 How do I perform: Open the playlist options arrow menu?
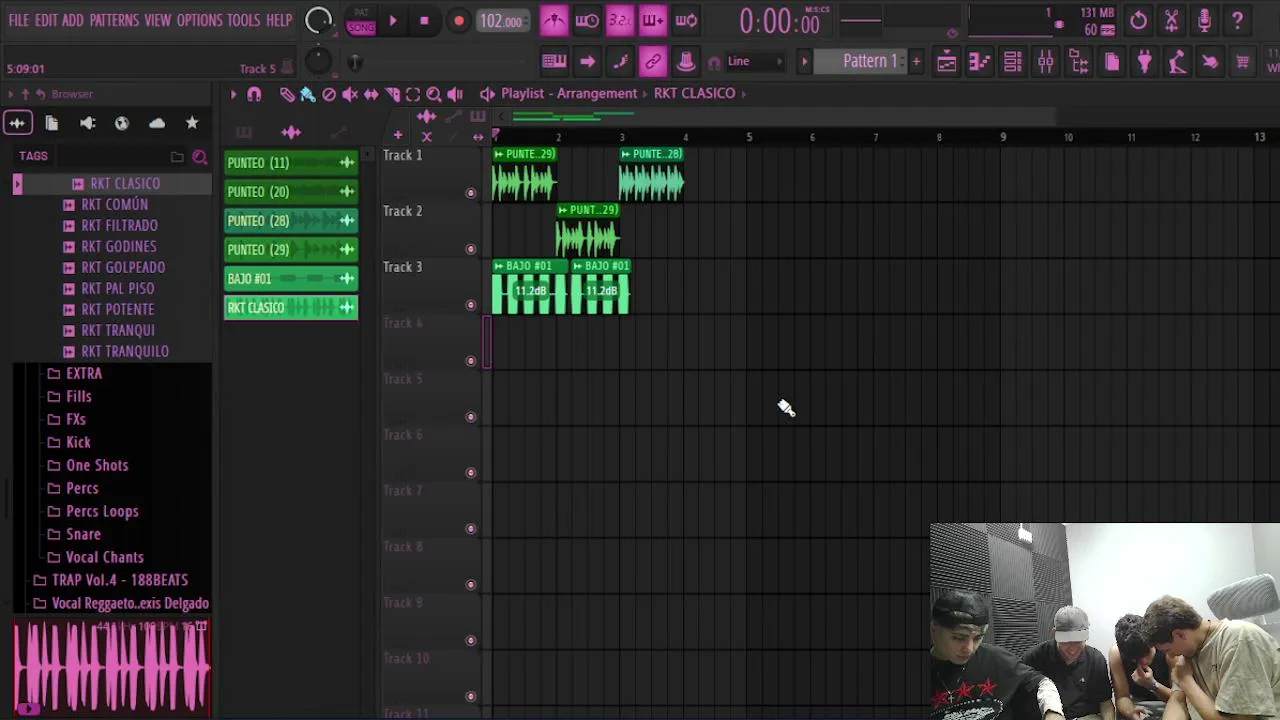tap(233, 94)
